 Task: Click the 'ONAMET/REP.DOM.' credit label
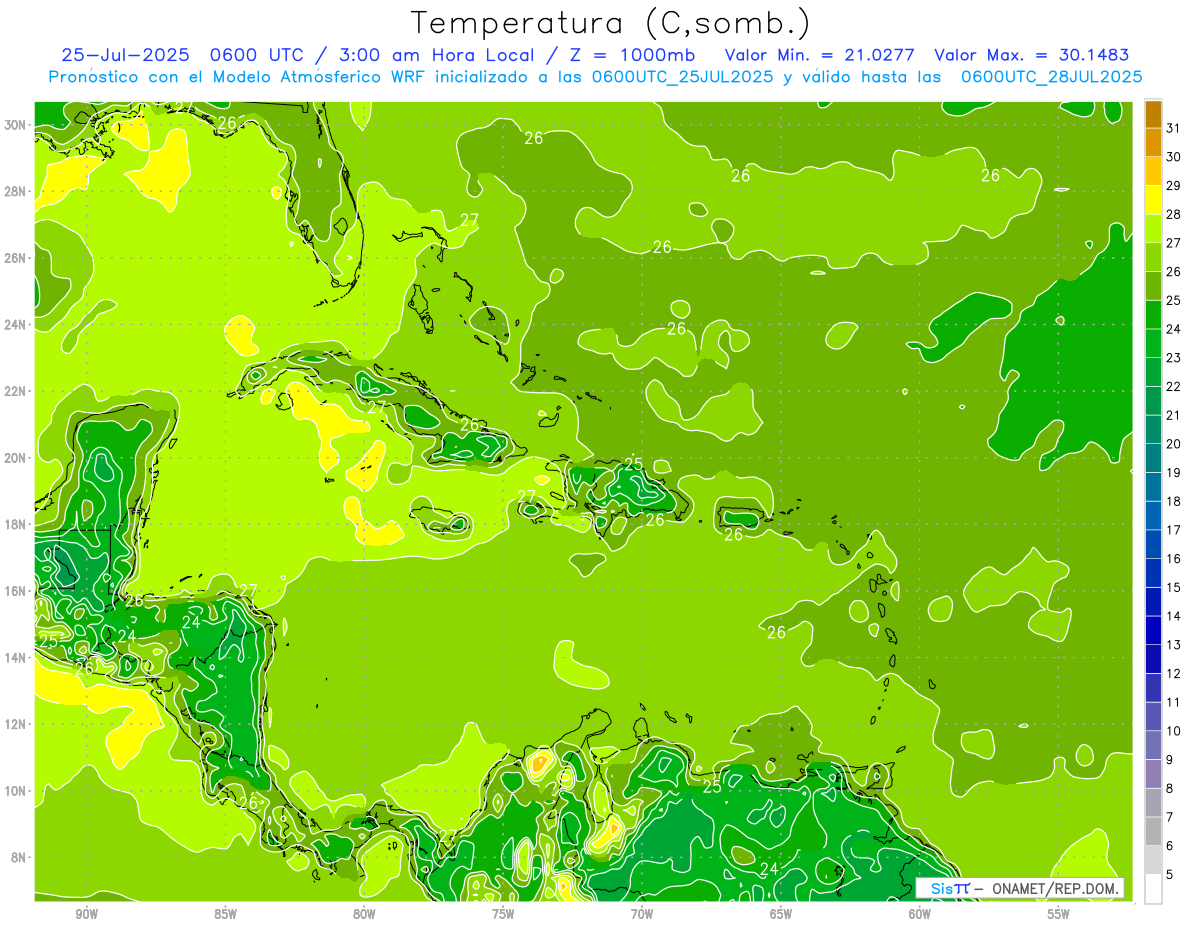(1055, 888)
